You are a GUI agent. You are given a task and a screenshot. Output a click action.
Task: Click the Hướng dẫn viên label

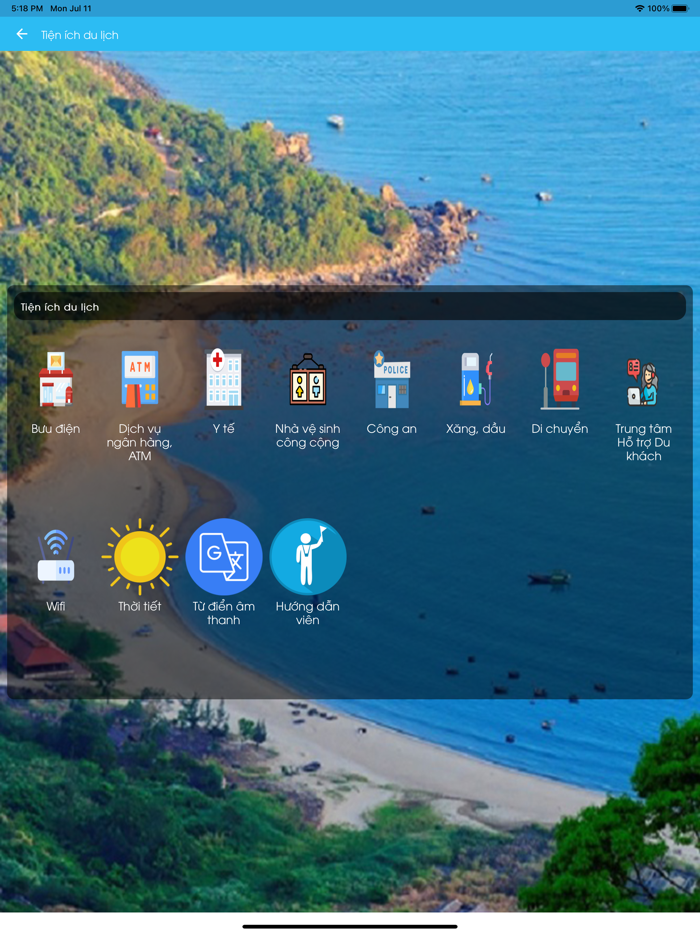click(x=308, y=613)
